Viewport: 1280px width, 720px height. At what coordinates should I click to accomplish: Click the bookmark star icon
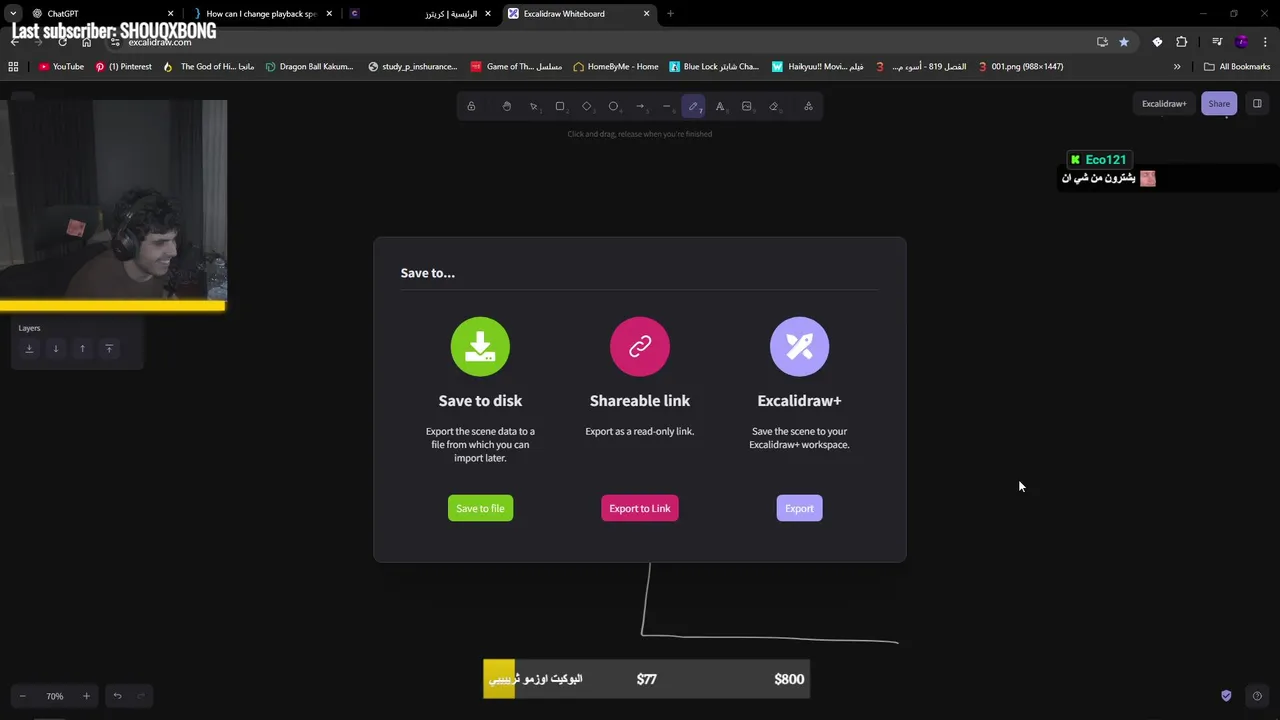click(x=1124, y=42)
